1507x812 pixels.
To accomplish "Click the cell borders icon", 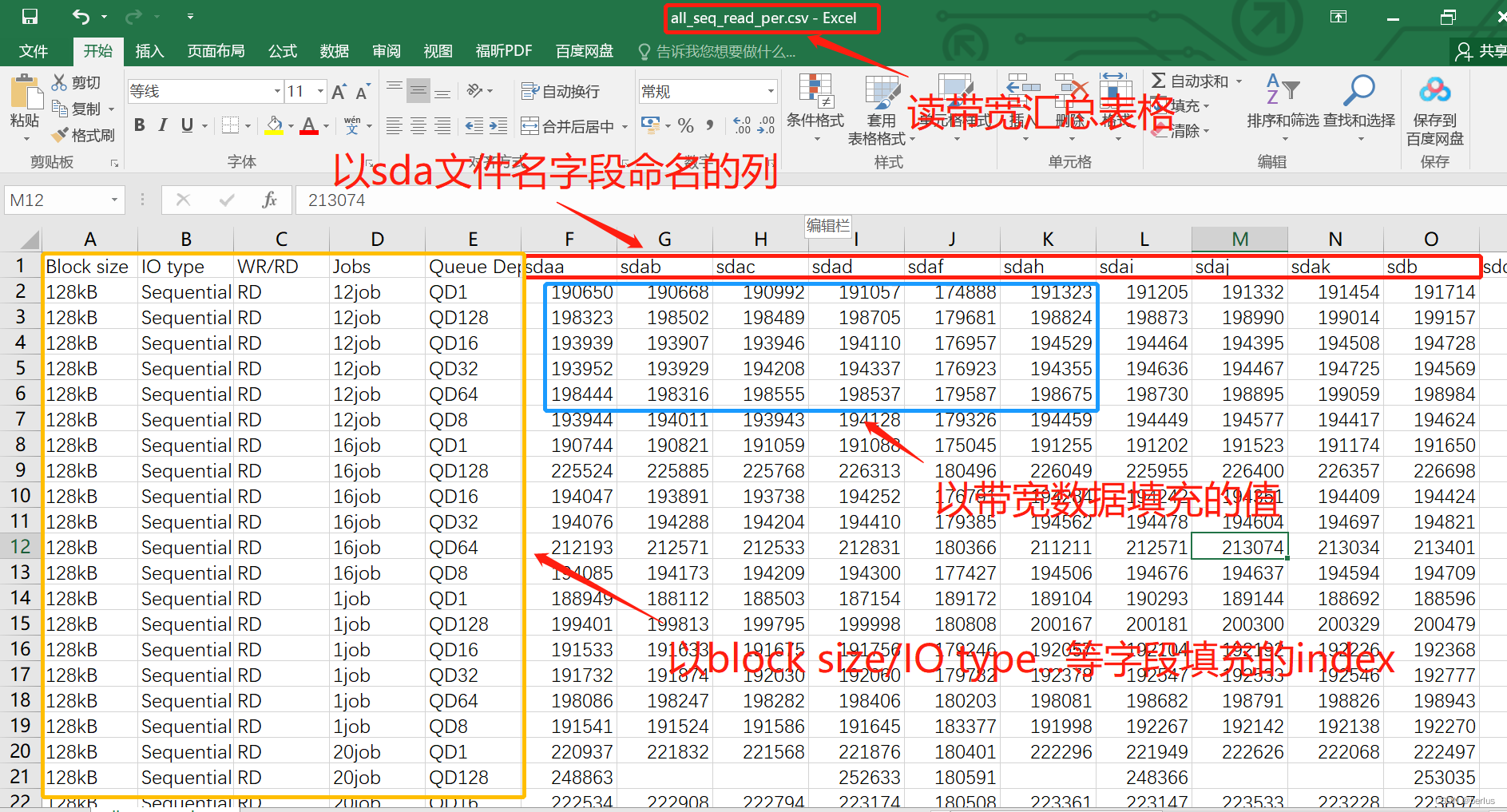I will tap(230, 125).
